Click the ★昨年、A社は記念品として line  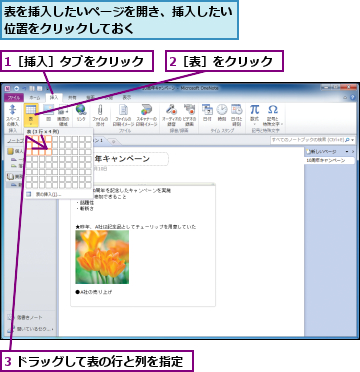click(x=136, y=227)
